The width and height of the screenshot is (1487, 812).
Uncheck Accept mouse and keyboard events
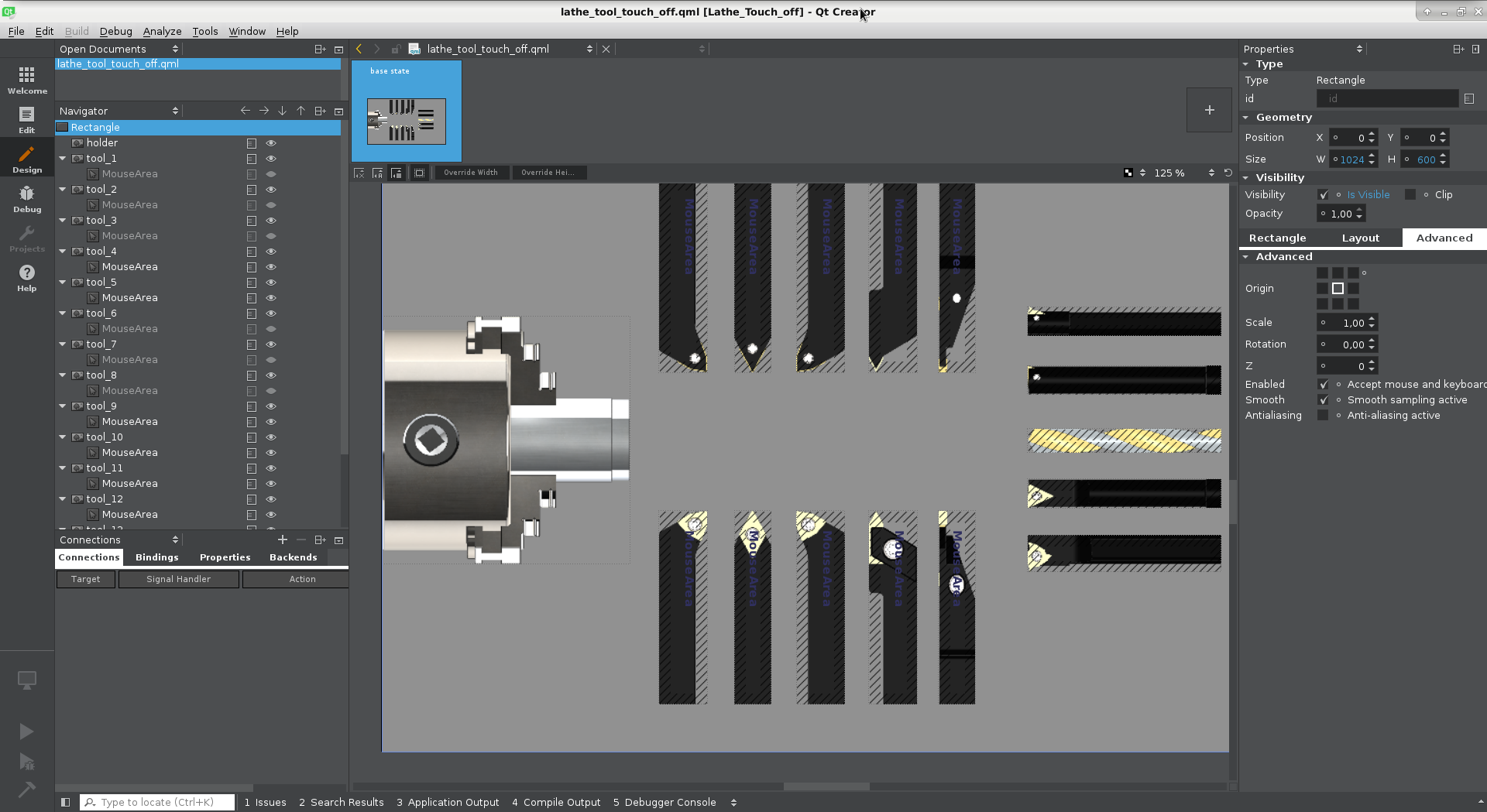tap(1324, 385)
